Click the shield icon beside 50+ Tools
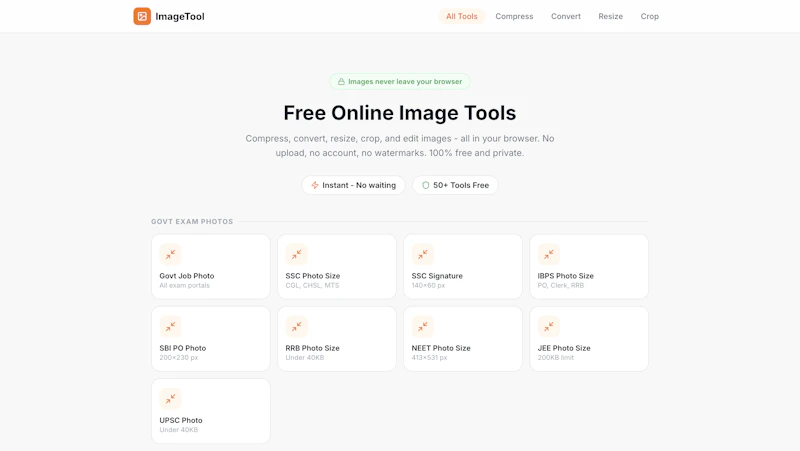This screenshot has width=800, height=451. (x=426, y=185)
